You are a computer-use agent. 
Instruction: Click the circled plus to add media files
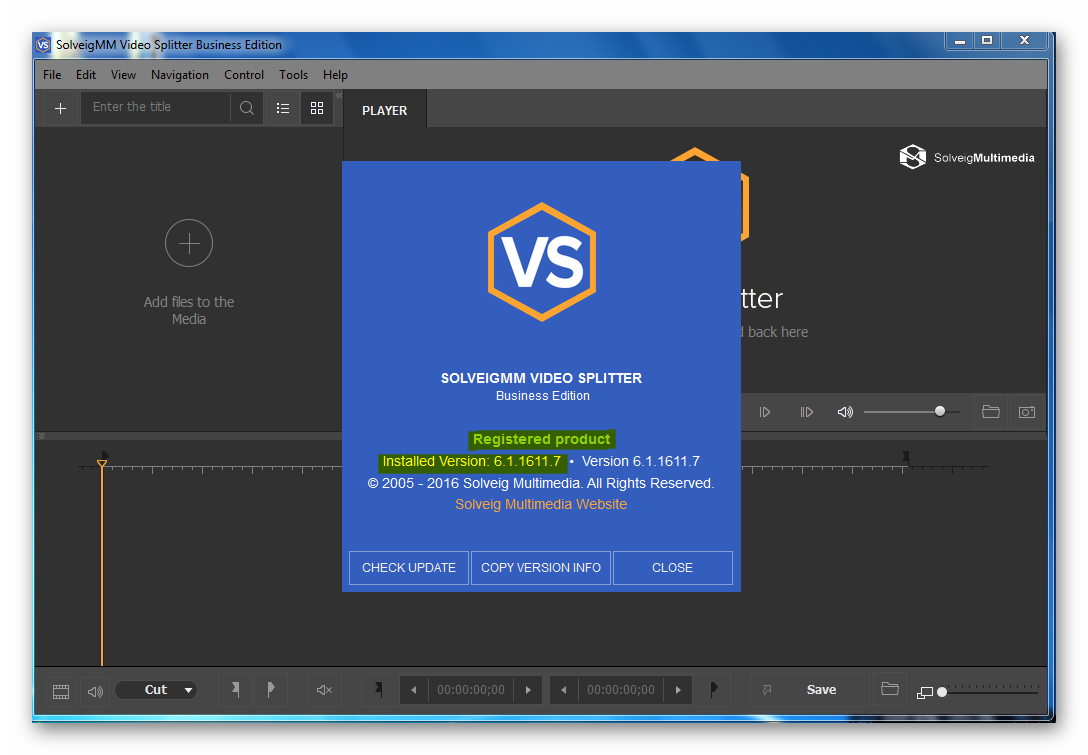click(x=189, y=243)
